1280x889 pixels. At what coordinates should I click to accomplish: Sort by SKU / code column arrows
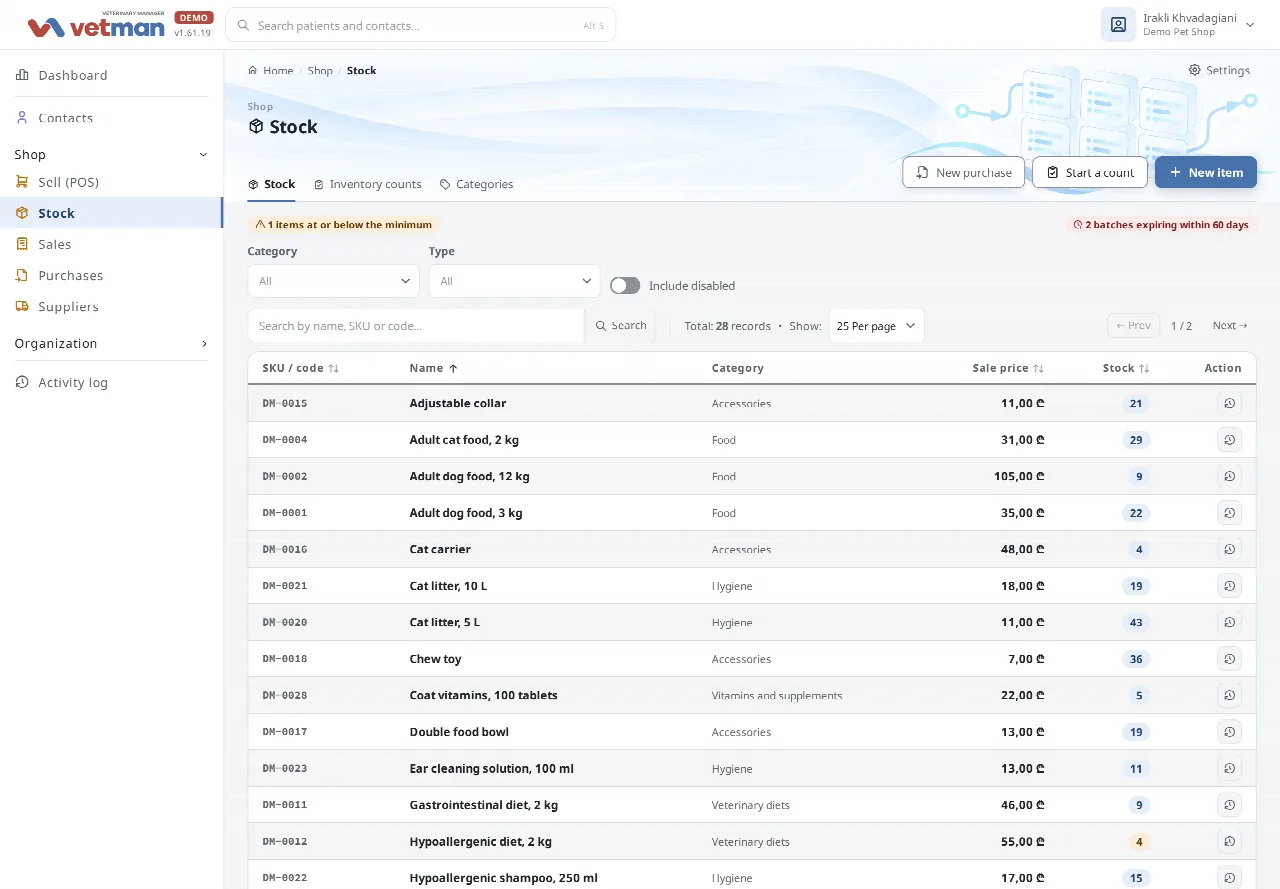click(334, 368)
